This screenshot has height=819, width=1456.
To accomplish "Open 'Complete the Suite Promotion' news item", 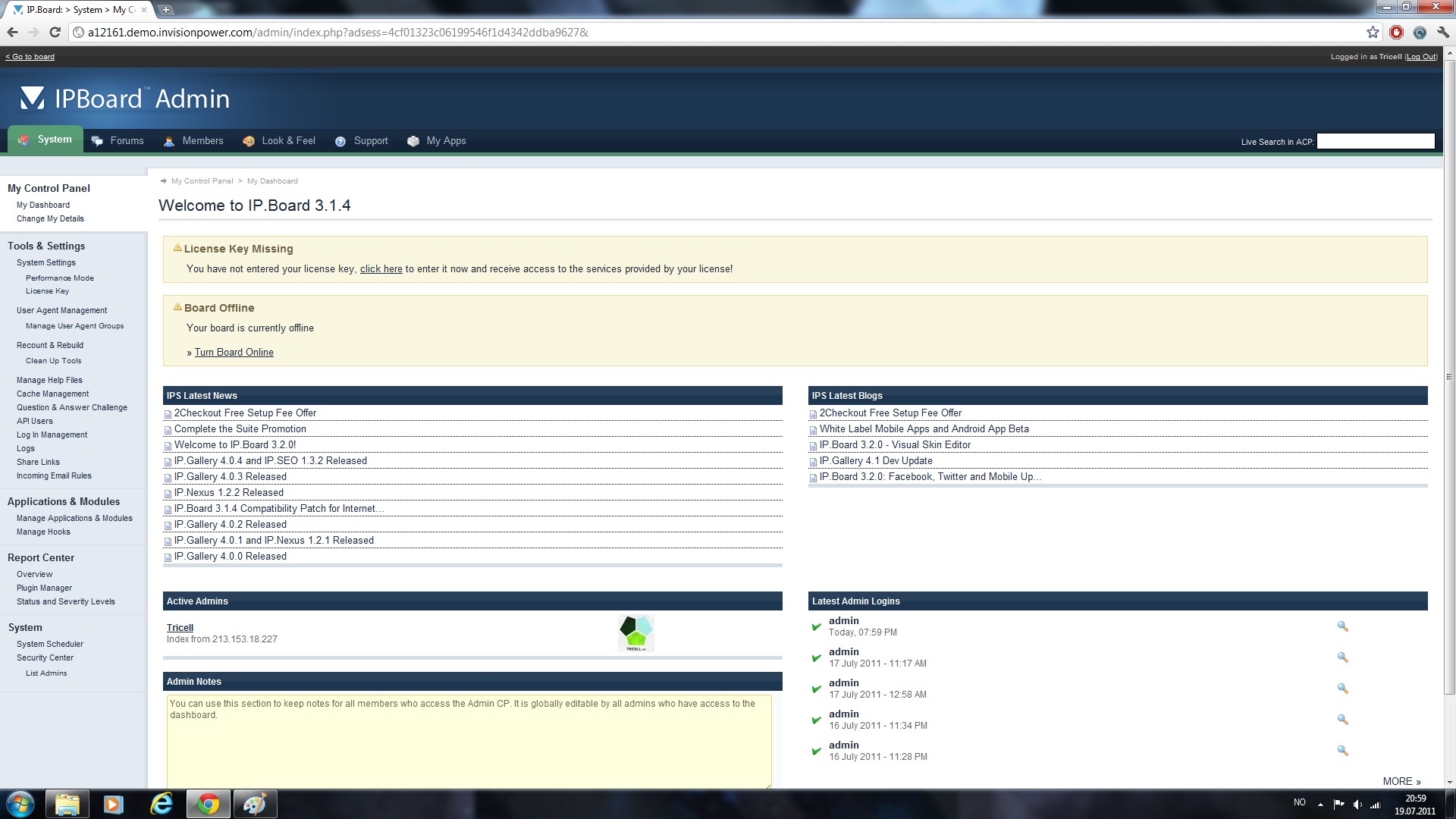I will [x=240, y=429].
